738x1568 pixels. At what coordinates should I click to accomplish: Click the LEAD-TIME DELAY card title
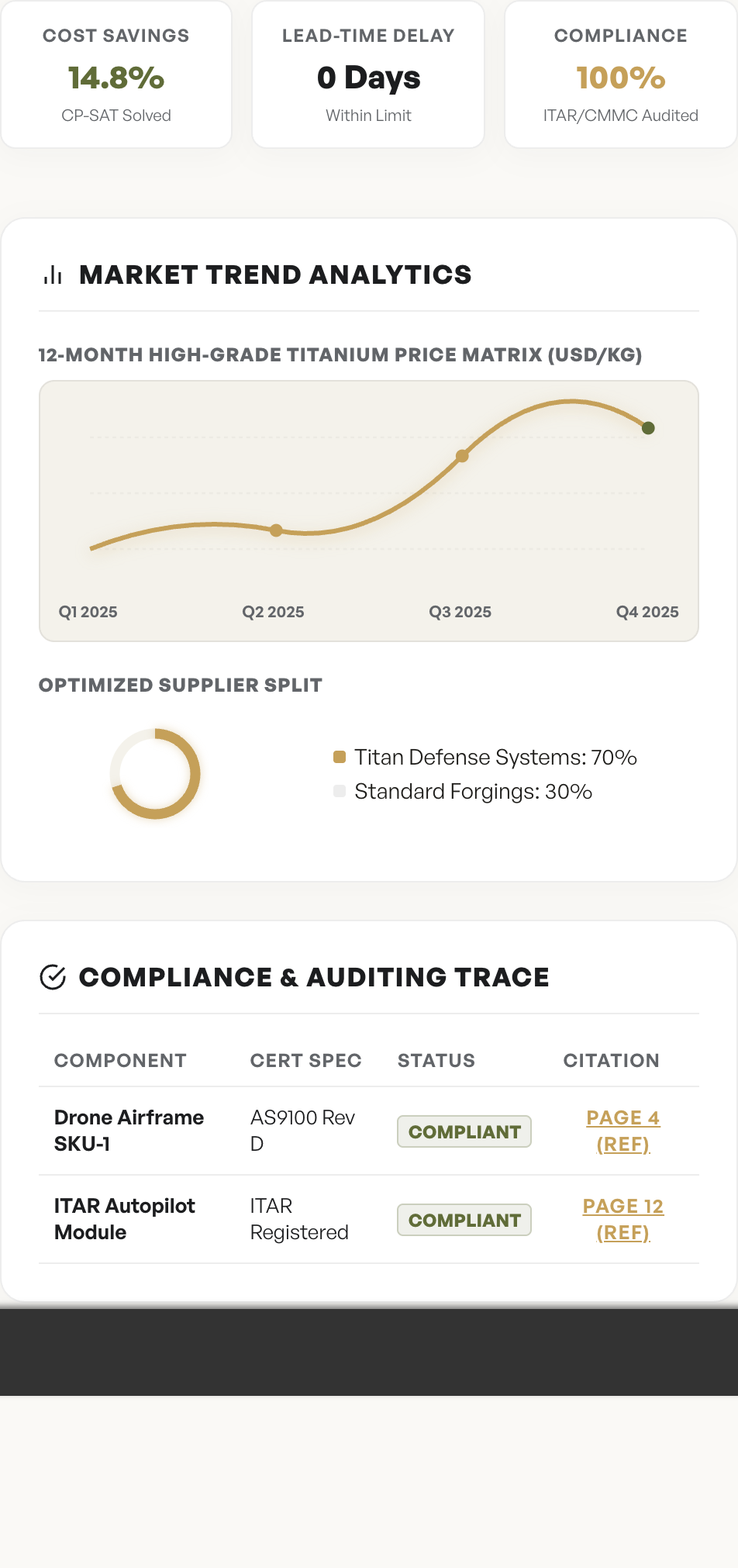point(369,36)
